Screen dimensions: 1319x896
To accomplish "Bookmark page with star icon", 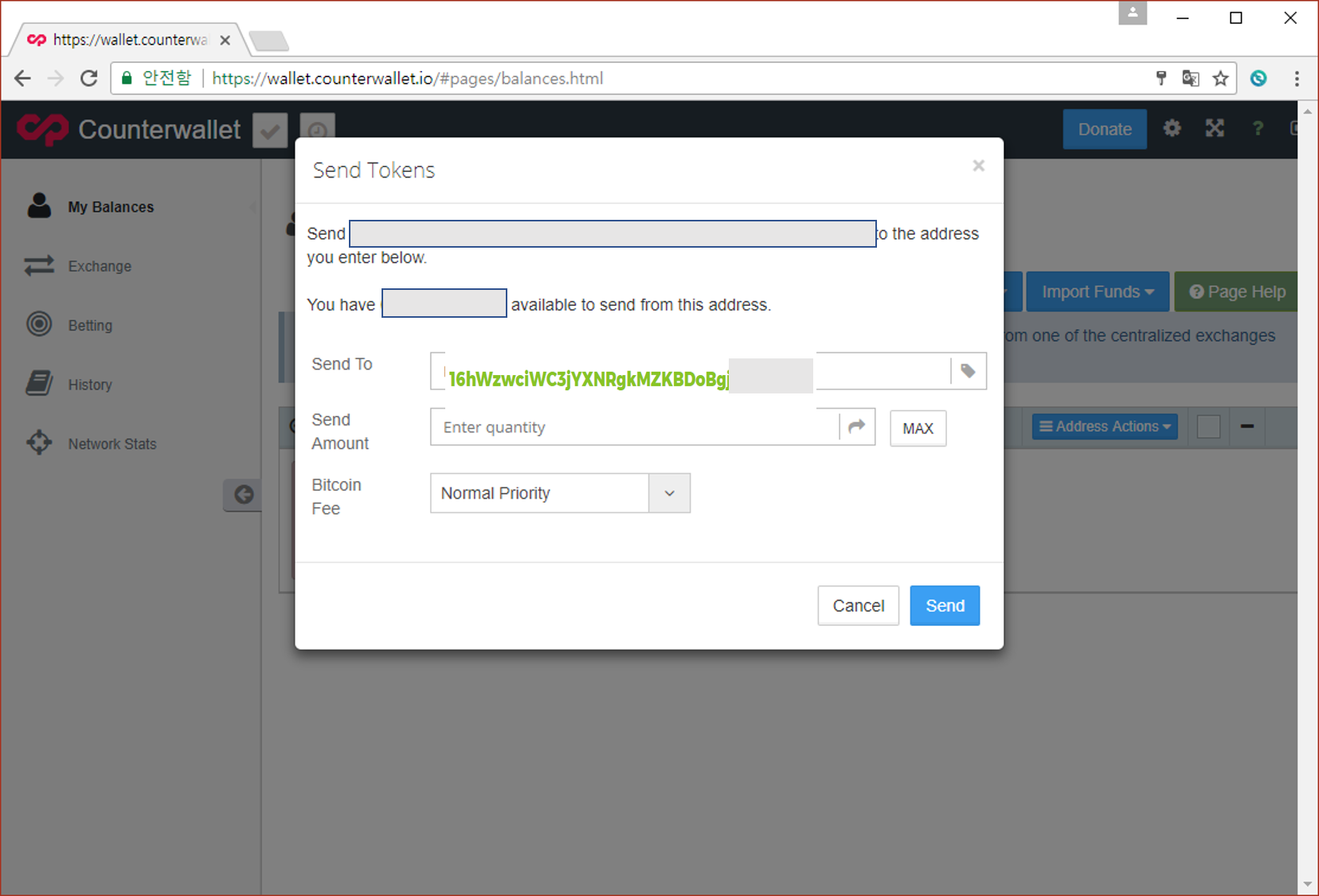I will pyautogui.click(x=1220, y=78).
